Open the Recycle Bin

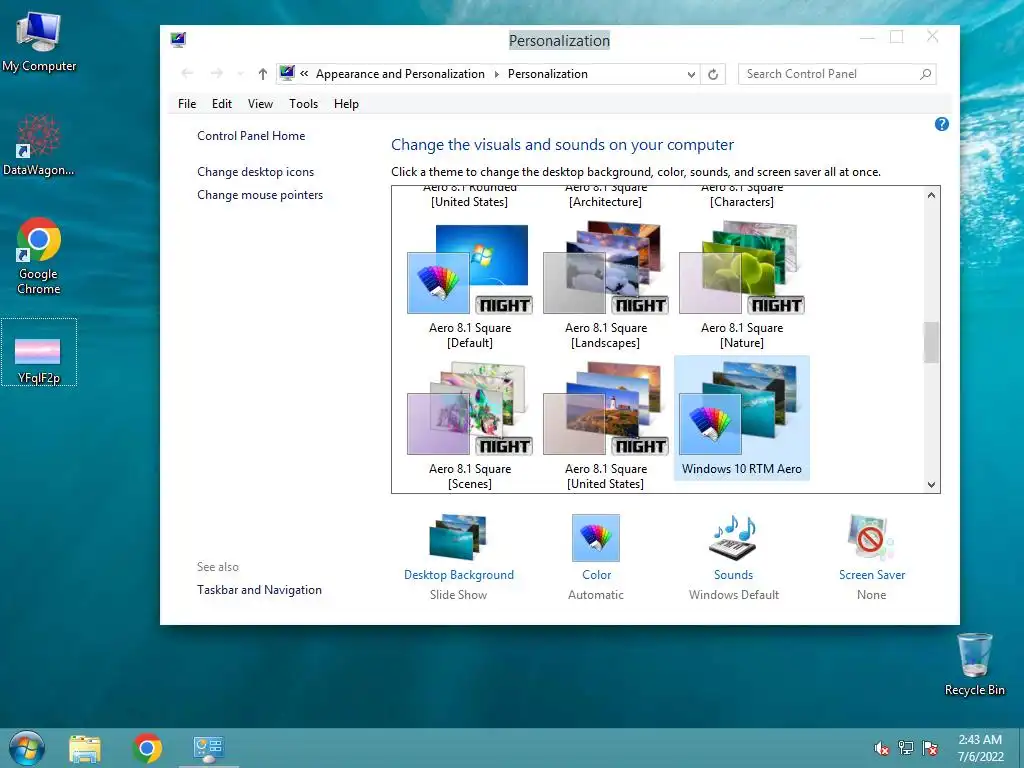[x=974, y=664]
